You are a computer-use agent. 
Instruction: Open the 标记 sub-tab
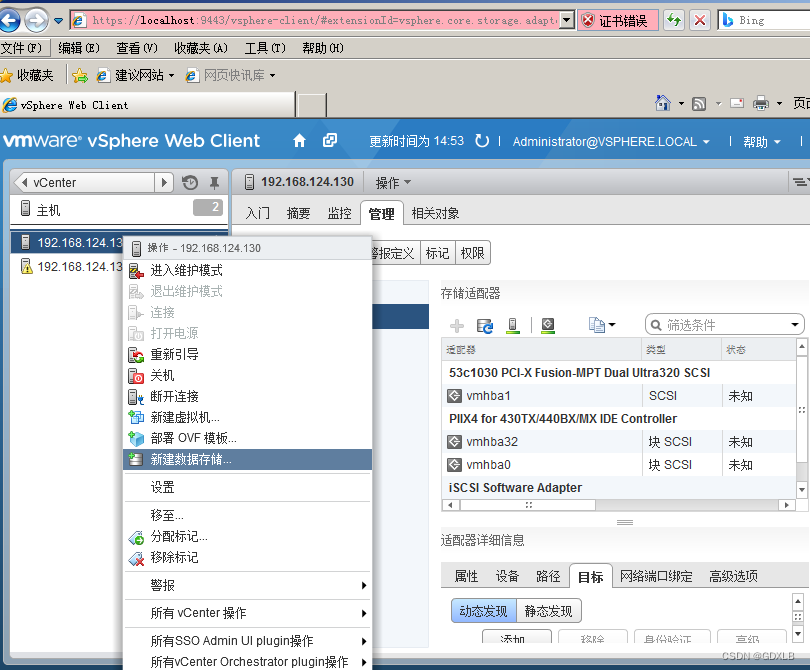[x=437, y=253]
